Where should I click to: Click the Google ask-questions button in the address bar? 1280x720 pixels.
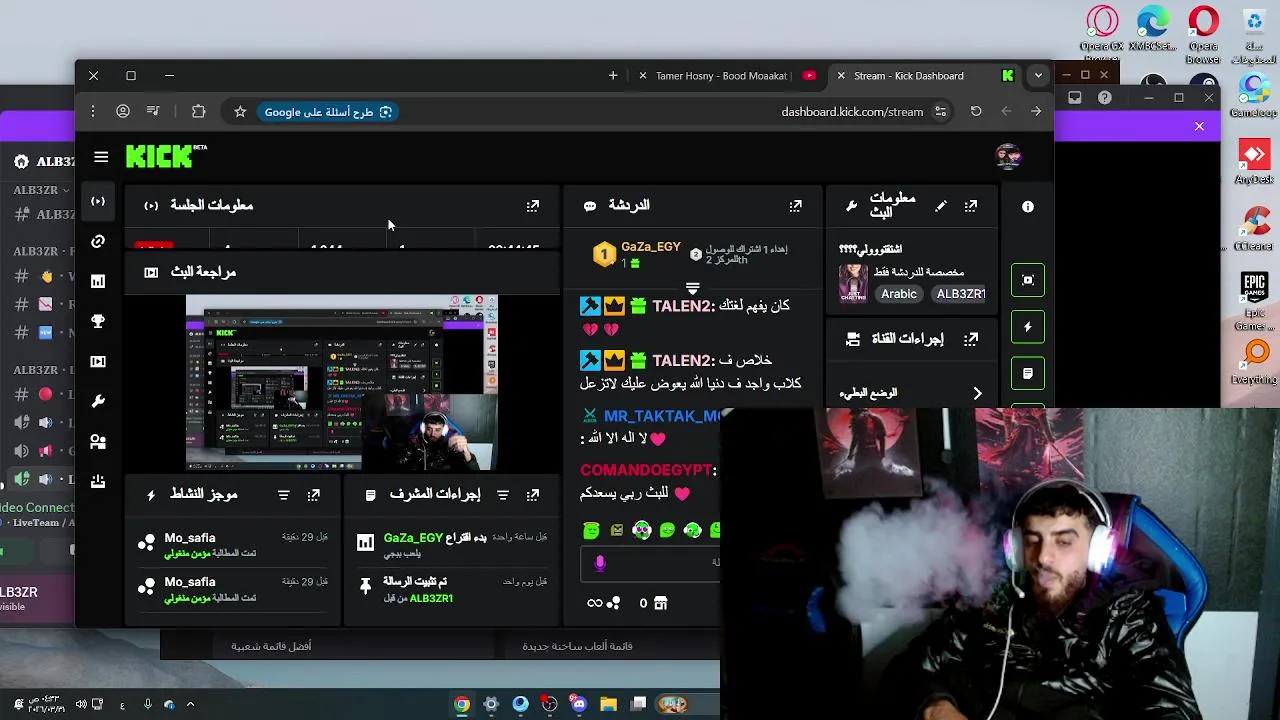point(328,112)
